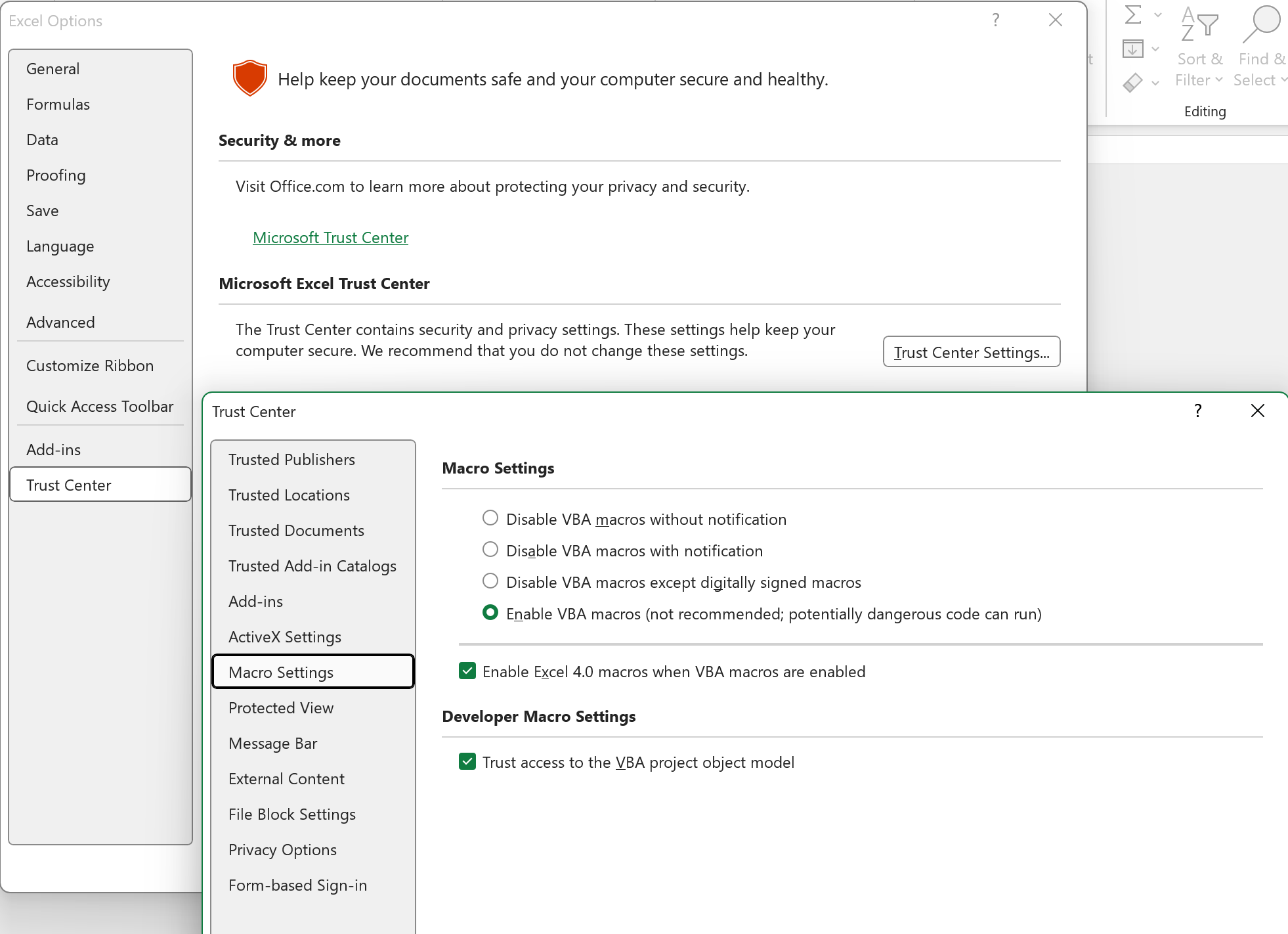Open the Microsoft Trust Center link
1288x934 pixels.
click(x=330, y=238)
